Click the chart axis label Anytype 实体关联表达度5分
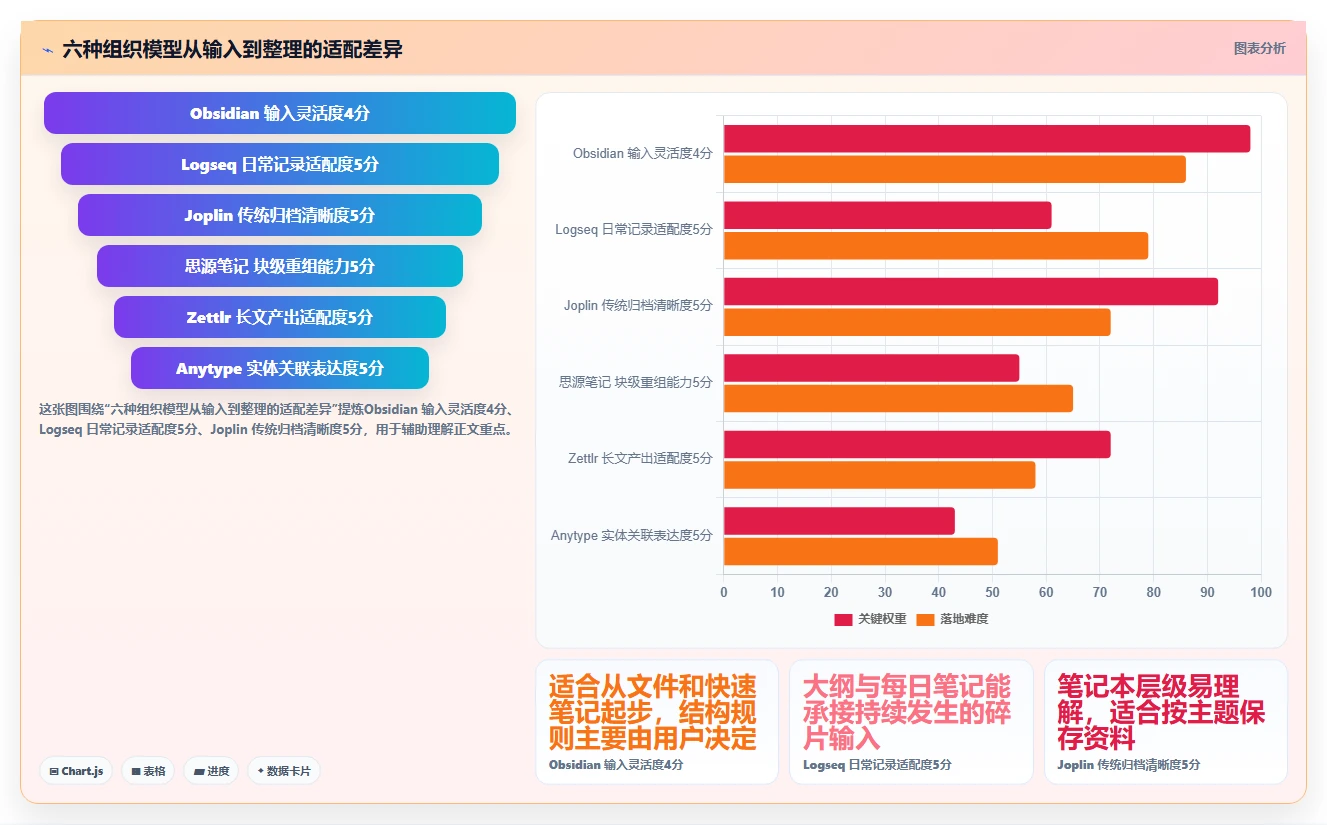Image resolution: width=1327 pixels, height=825 pixels. point(632,536)
